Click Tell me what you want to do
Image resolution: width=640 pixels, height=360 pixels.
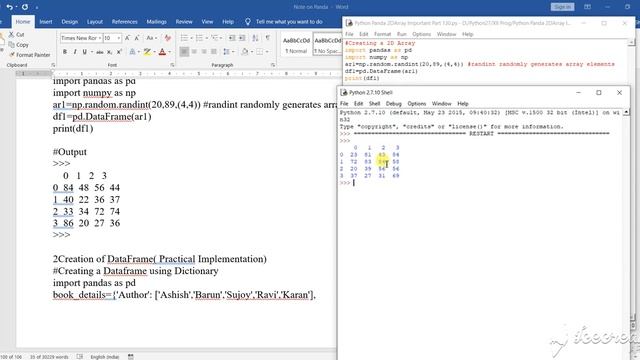[289, 22]
